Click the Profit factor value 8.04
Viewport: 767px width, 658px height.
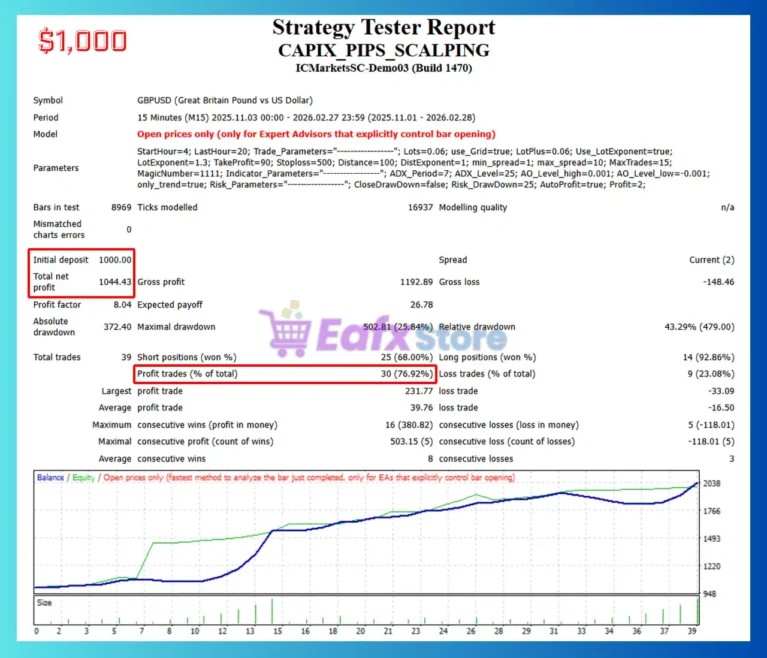122,304
